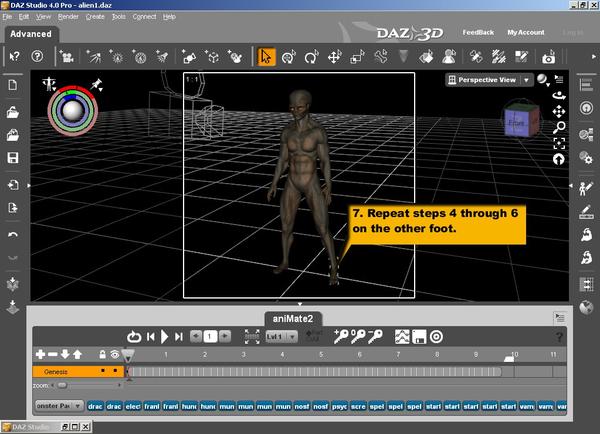Open the globe icon in right sidebar

click(586, 307)
